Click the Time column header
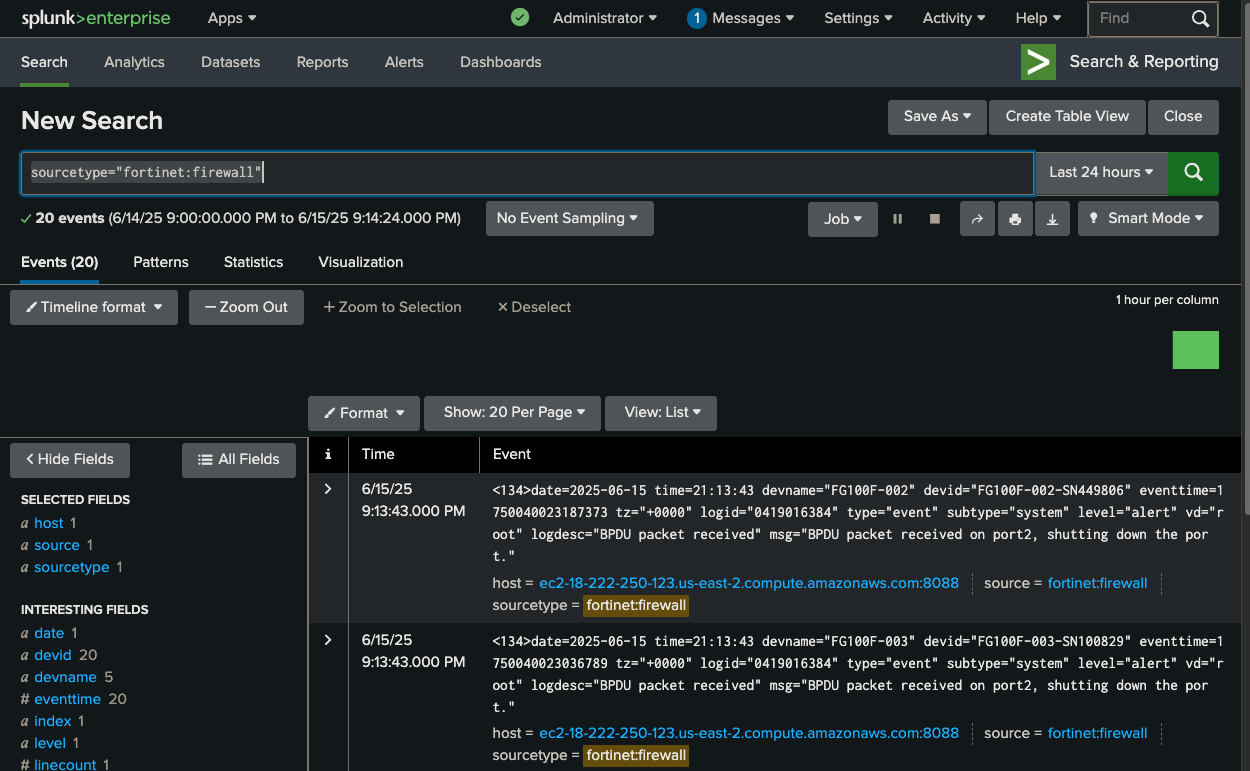The image size is (1250, 771). coord(378,454)
